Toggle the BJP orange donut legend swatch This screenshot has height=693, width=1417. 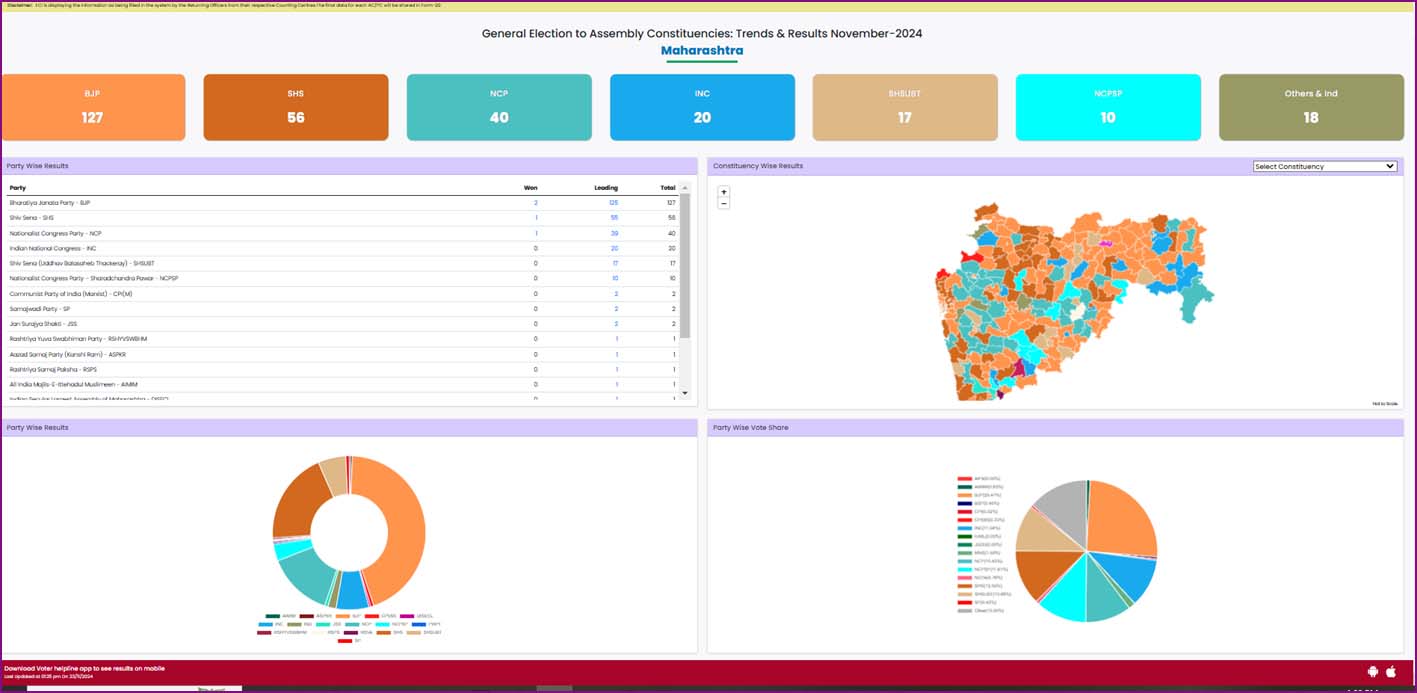[343, 616]
